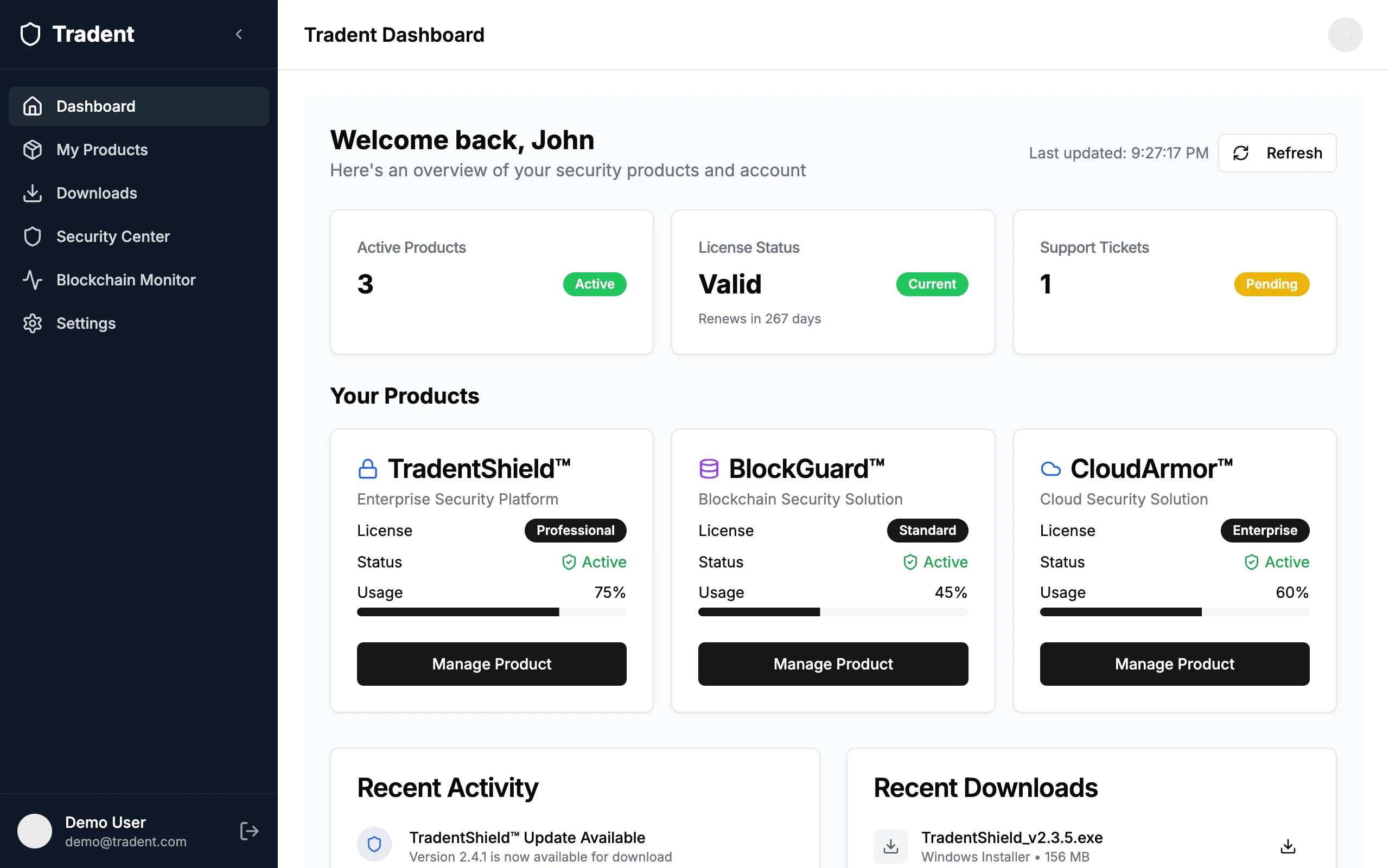The width and height of the screenshot is (1389, 868).
Task: Click Demo User avatar in sidebar footer
Action: (34, 831)
